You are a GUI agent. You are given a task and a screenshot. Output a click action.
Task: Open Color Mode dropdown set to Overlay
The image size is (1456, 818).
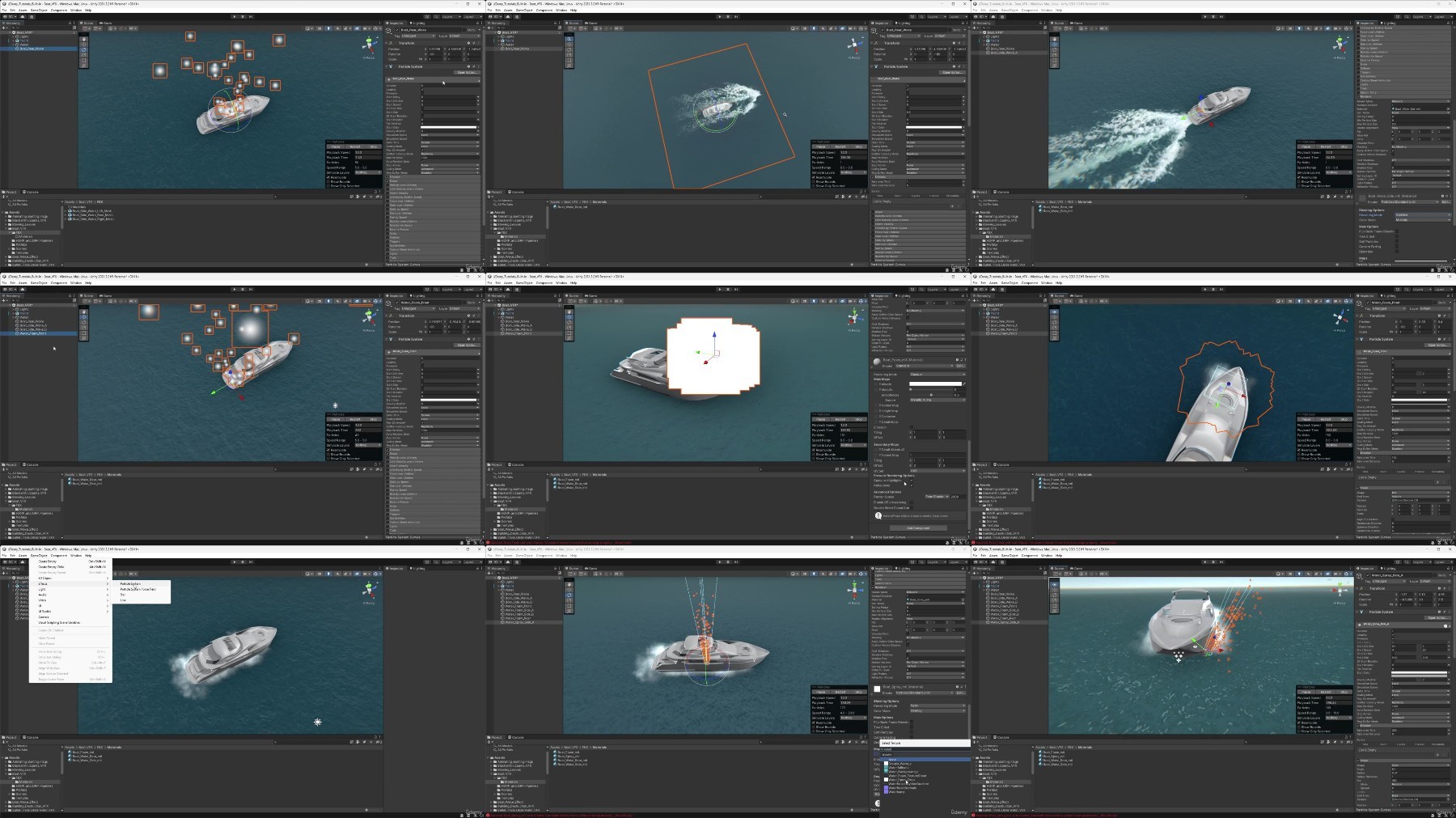click(938, 710)
